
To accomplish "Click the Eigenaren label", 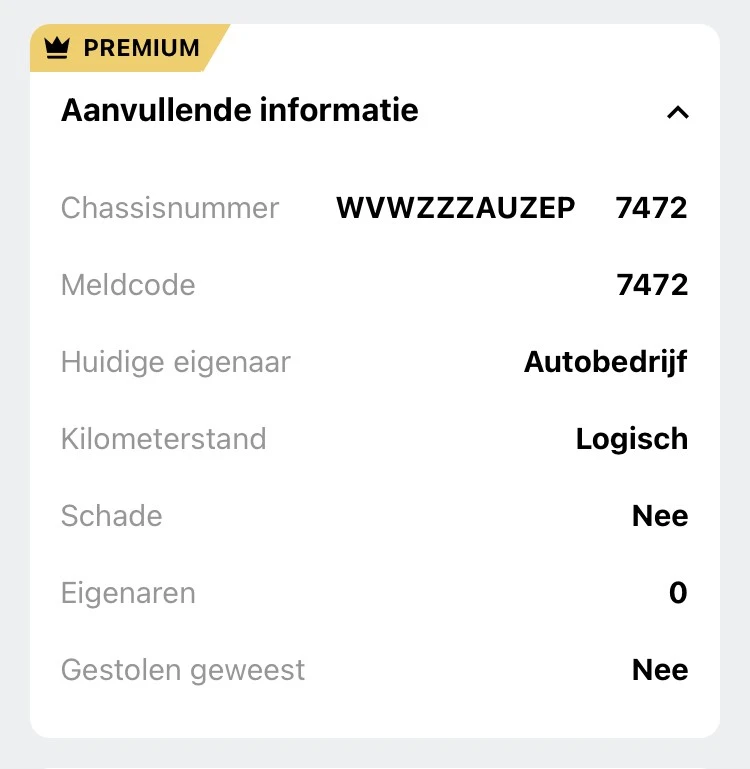I will click(x=128, y=593).
